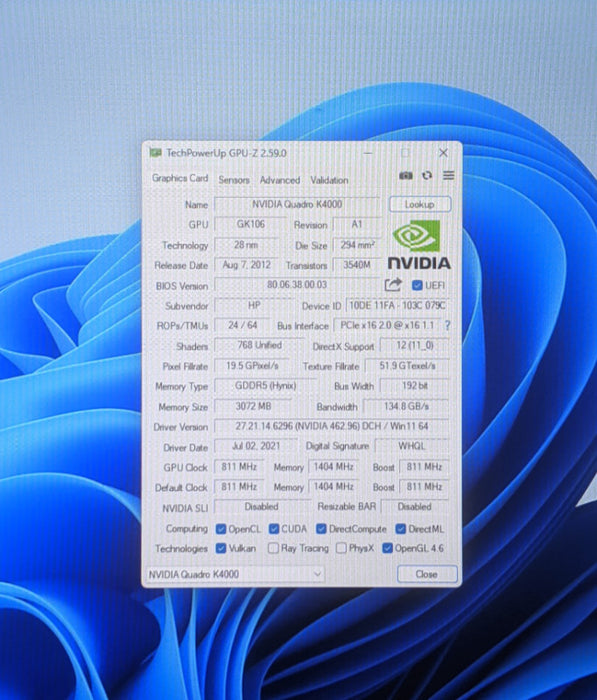The height and width of the screenshot is (700, 597).
Task: Click the Digital Signature value WHQL
Action: [412, 446]
